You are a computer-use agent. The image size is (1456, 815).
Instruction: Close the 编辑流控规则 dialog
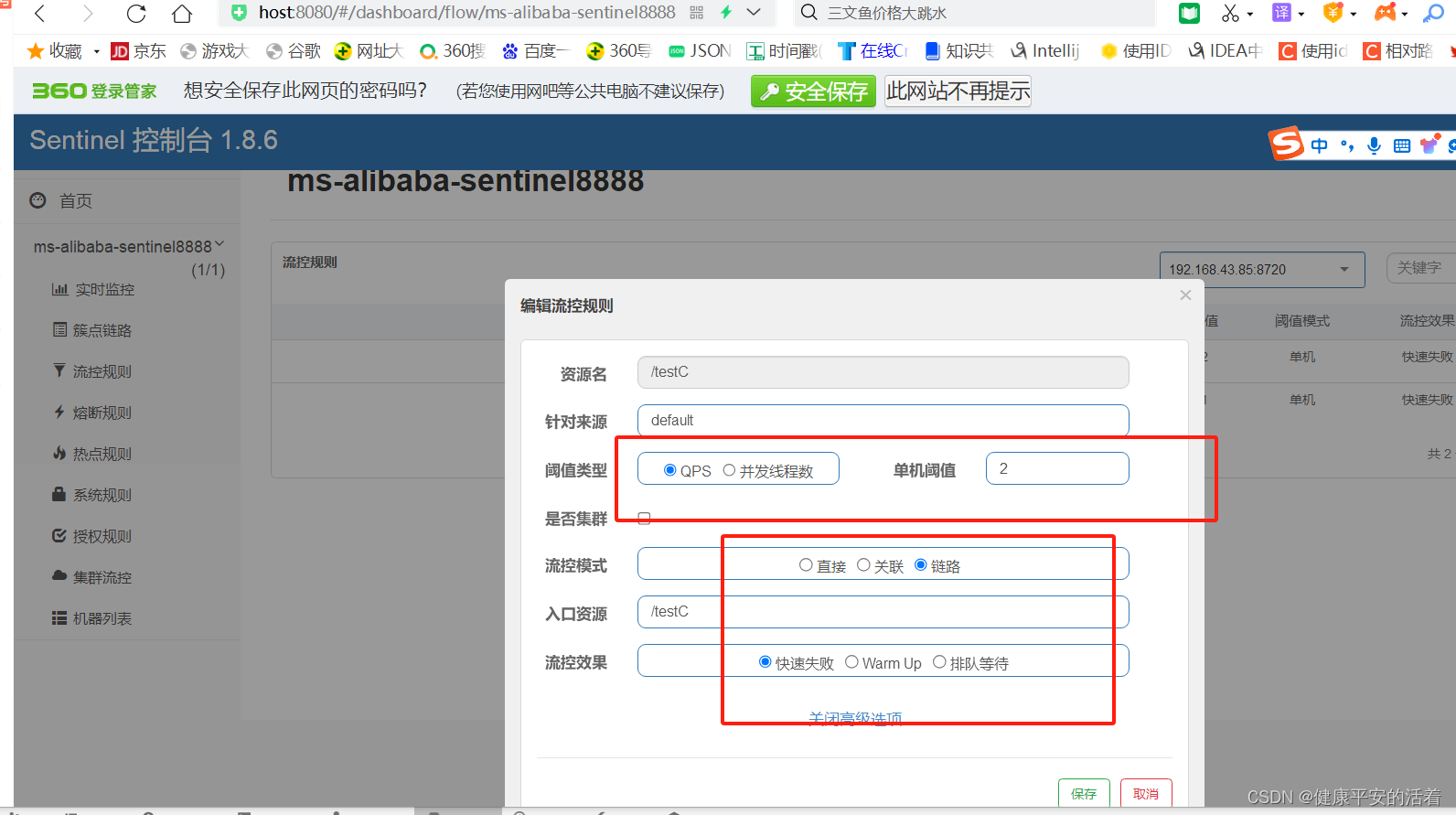1185,295
